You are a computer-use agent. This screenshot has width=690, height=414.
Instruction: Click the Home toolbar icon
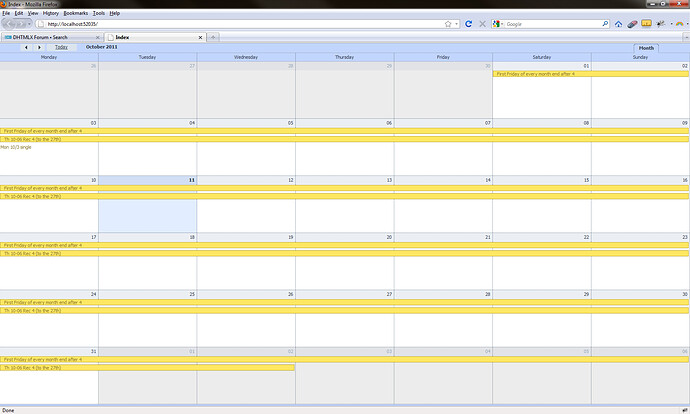(618, 24)
